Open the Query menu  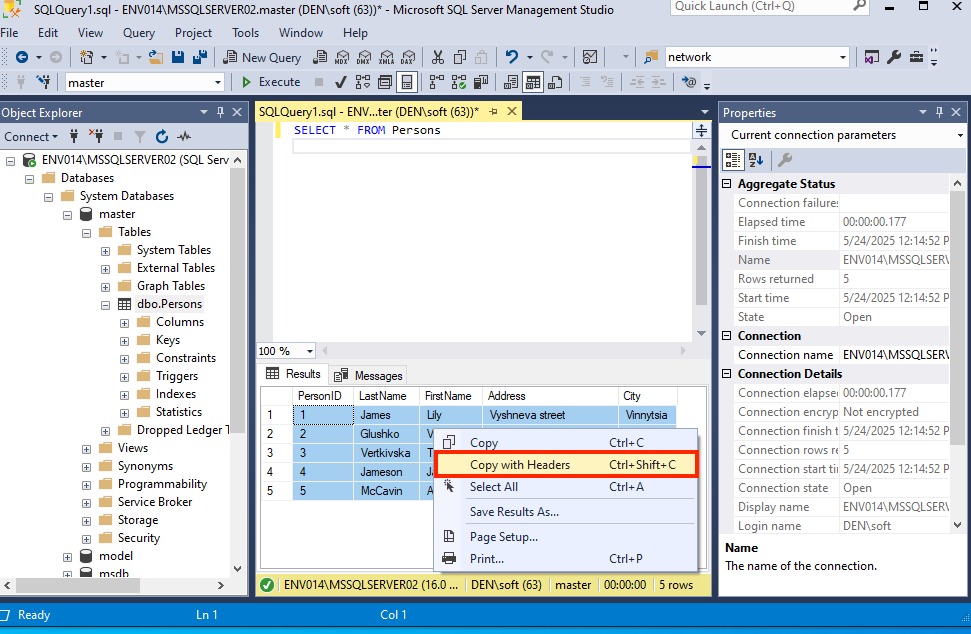tap(139, 33)
